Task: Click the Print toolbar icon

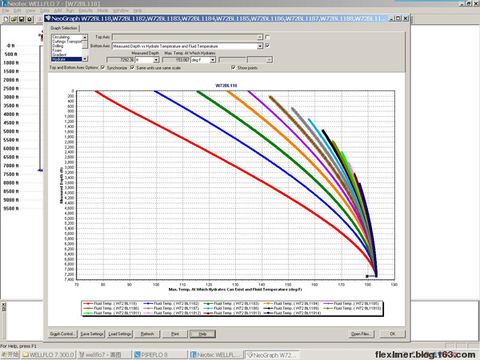Action: pyautogui.click(x=30, y=19)
